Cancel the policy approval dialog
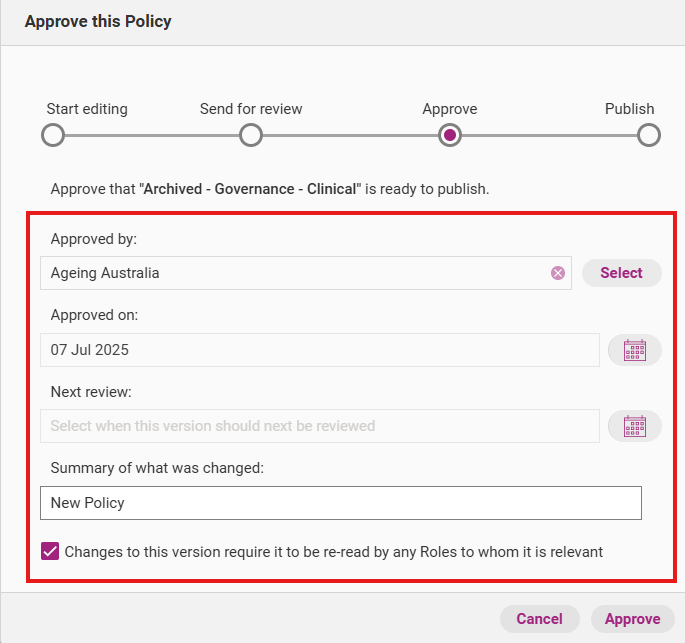 540,619
